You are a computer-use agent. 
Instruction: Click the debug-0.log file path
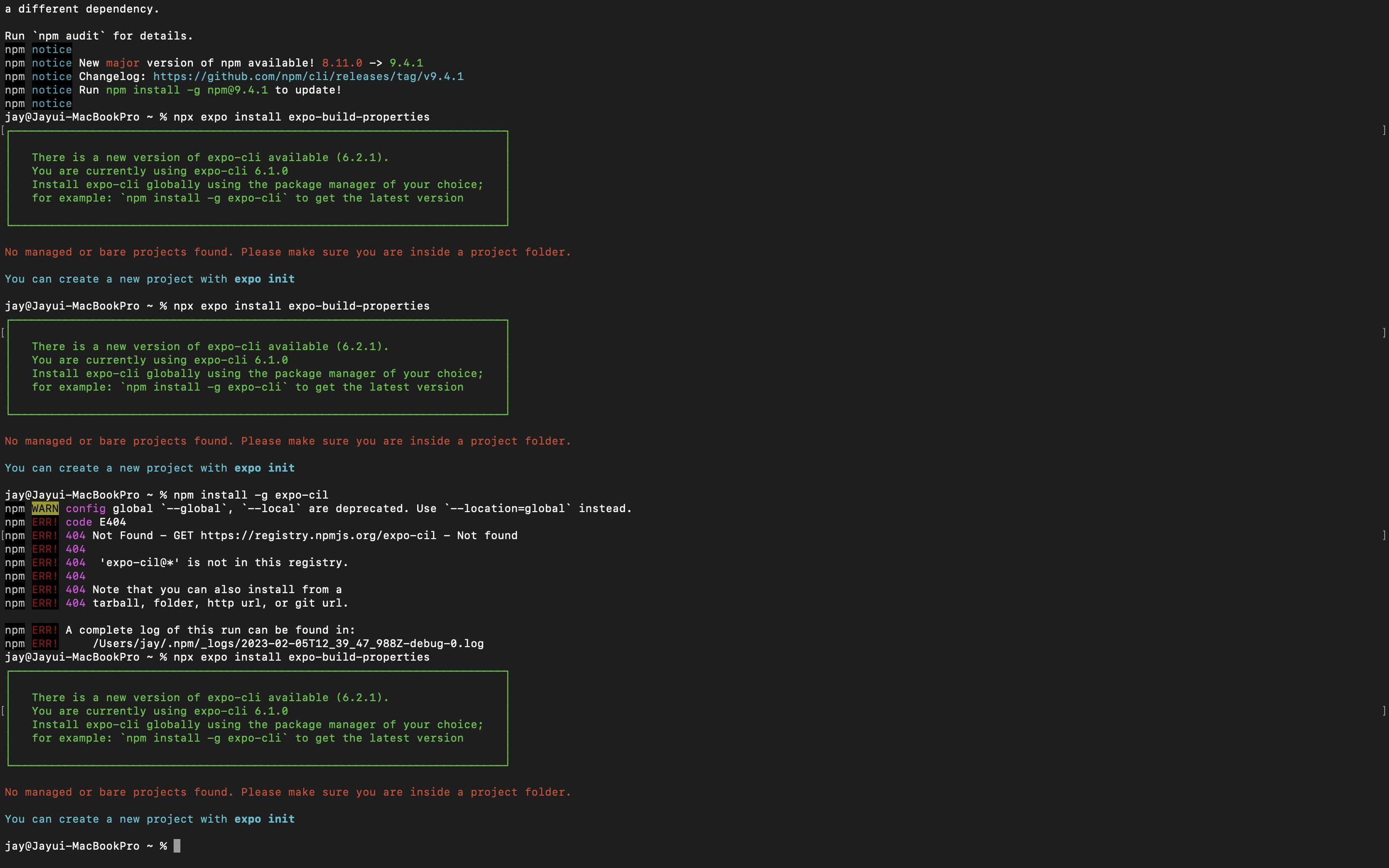[x=288, y=644]
